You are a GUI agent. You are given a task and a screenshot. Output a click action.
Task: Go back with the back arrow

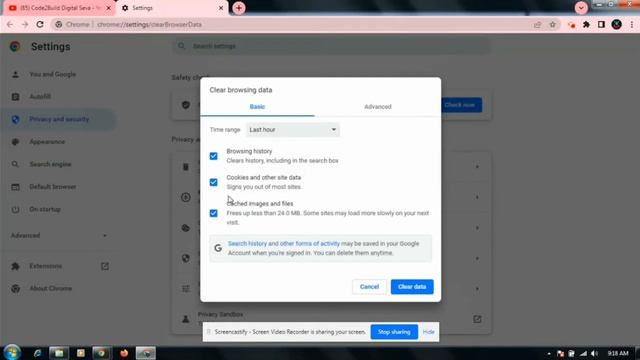10,24
